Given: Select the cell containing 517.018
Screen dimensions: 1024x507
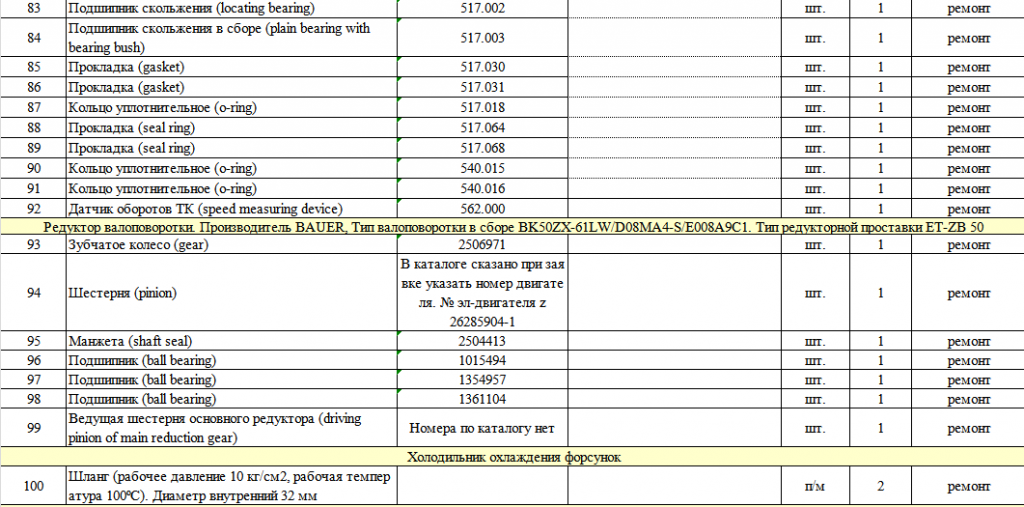Looking at the screenshot, I should click(482, 107).
